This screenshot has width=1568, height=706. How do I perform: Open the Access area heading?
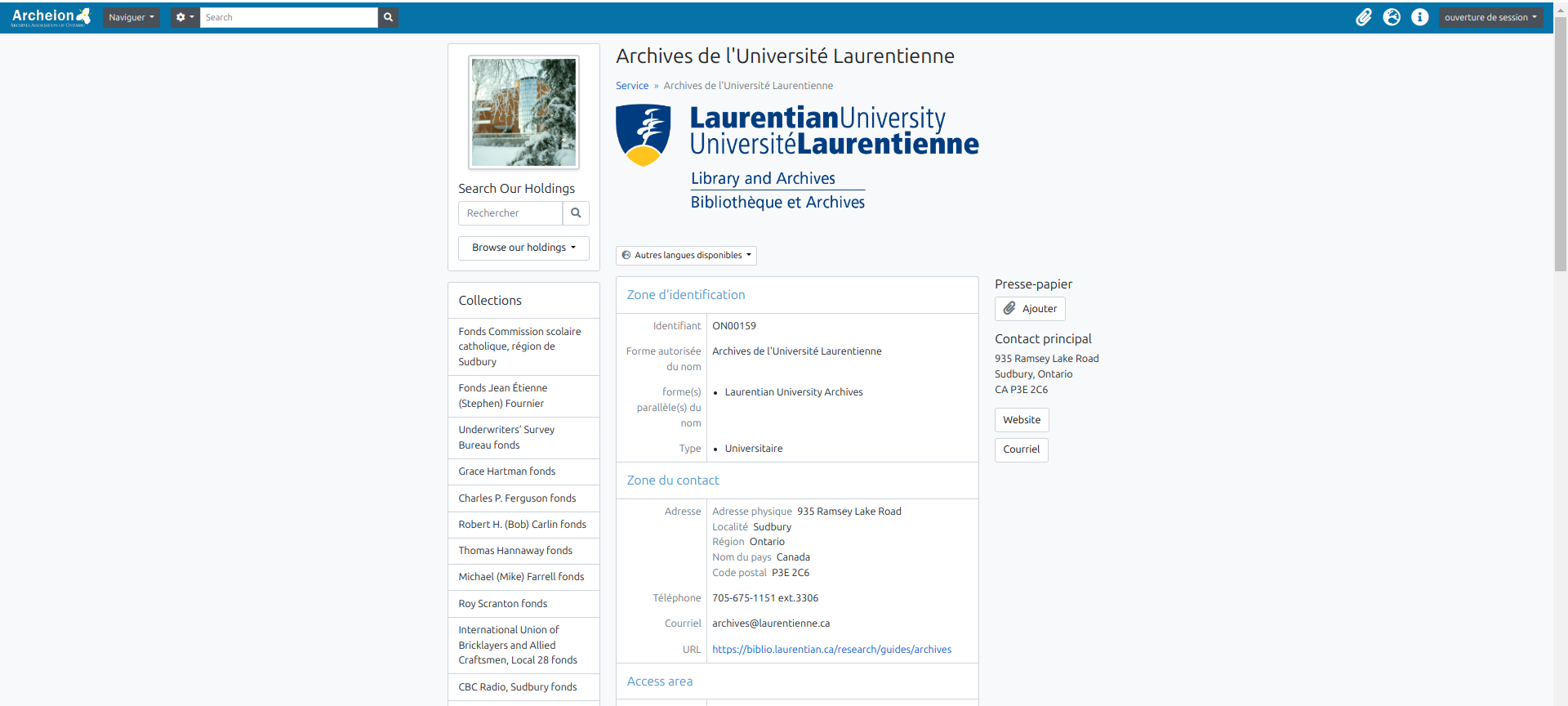pos(660,681)
